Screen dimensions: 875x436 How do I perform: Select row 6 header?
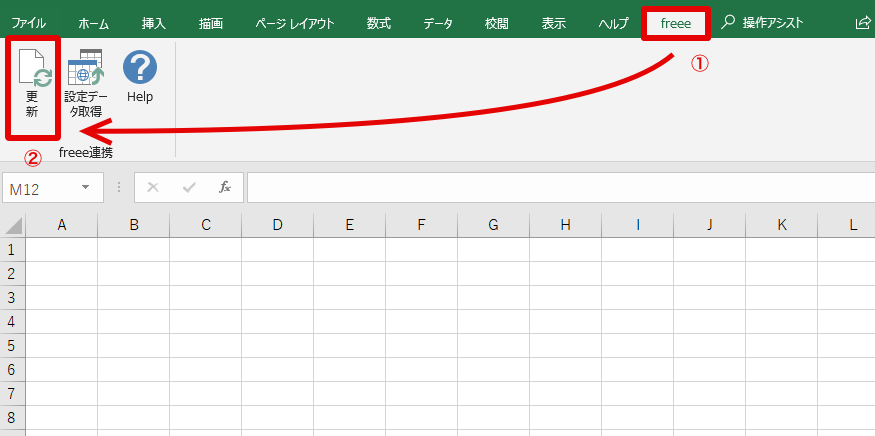12,370
